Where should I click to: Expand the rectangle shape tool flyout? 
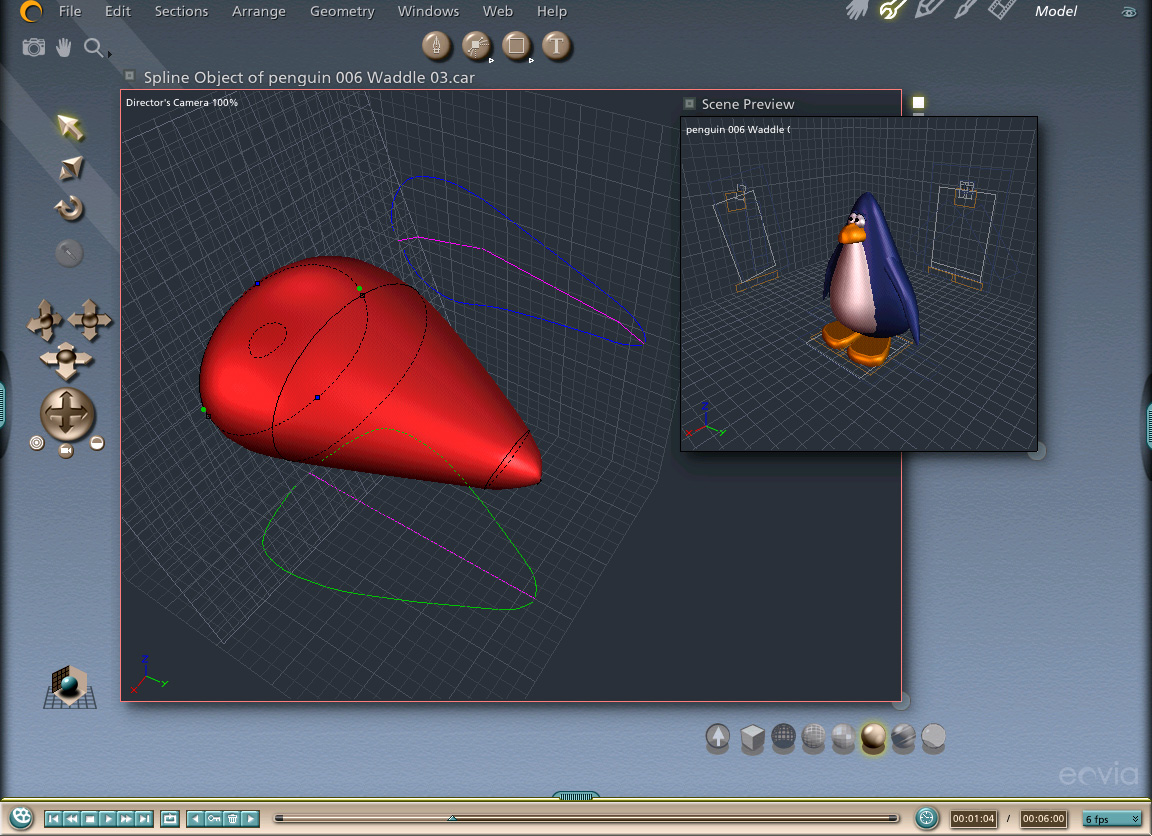point(530,60)
